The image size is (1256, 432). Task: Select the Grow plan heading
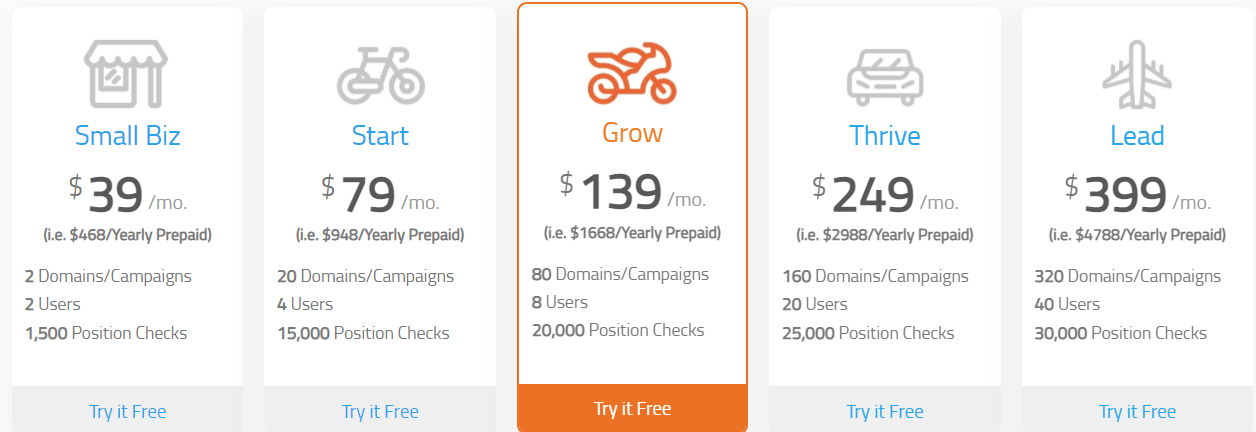coord(632,133)
